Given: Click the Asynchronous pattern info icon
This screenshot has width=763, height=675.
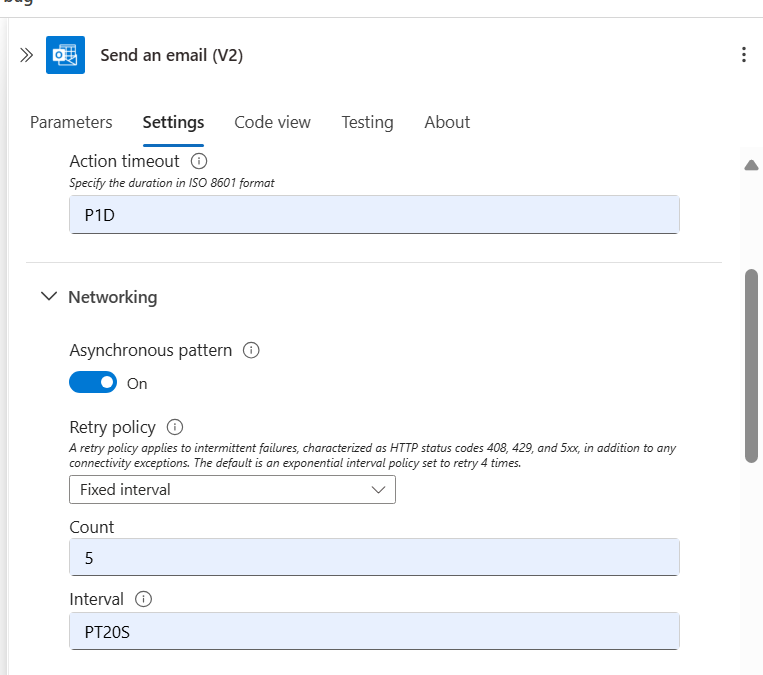Looking at the screenshot, I should (x=251, y=351).
